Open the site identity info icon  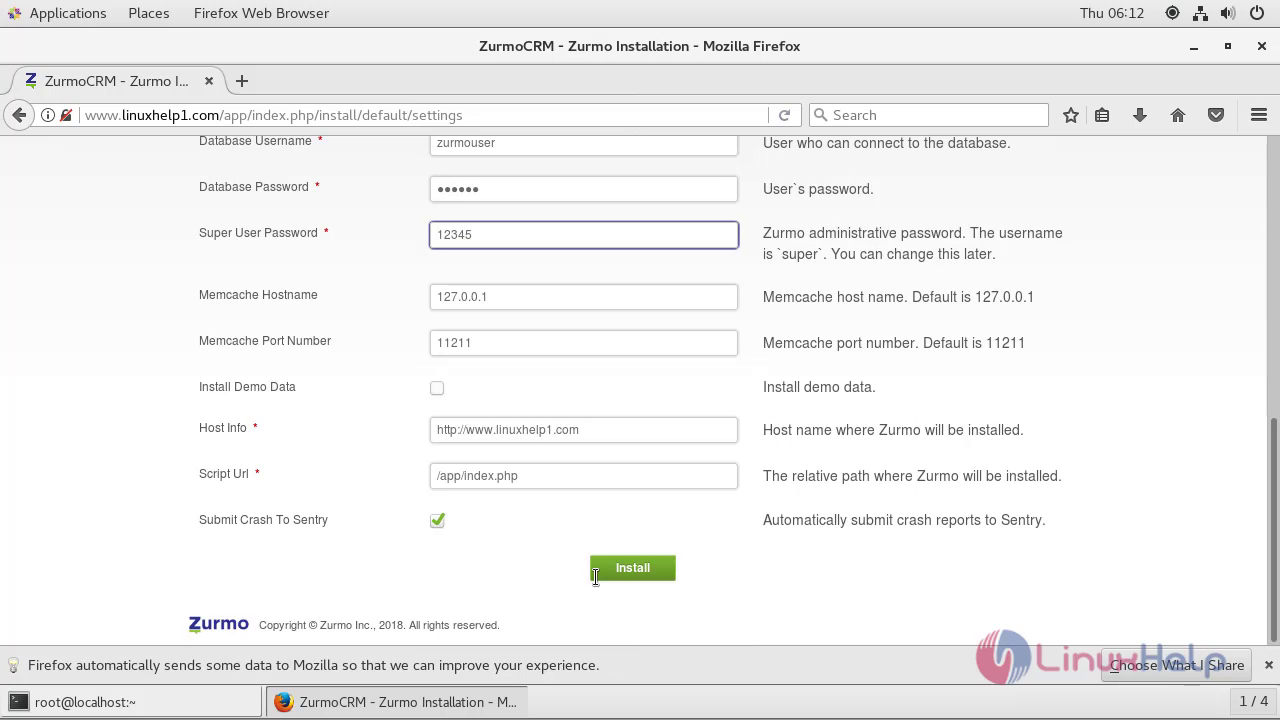coord(47,115)
